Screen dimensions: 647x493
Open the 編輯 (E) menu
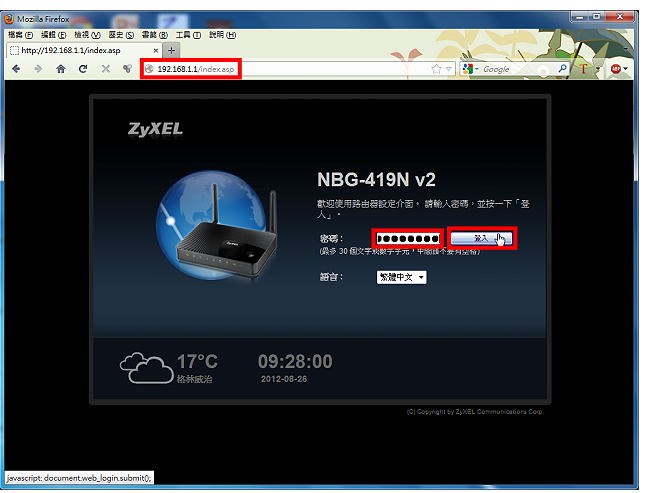pos(54,35)
